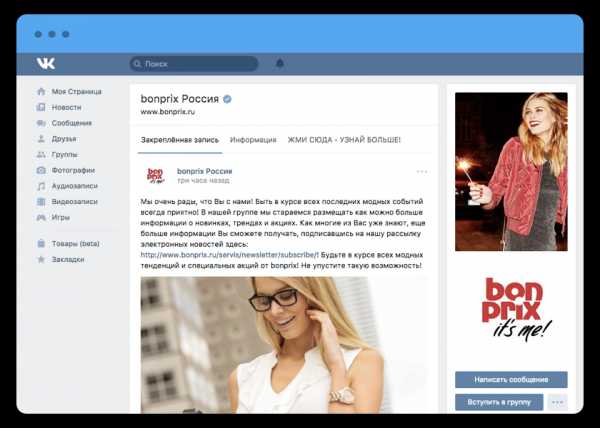
Task: Click the bonprix it's me logo image
Action: tap(515, 309)
